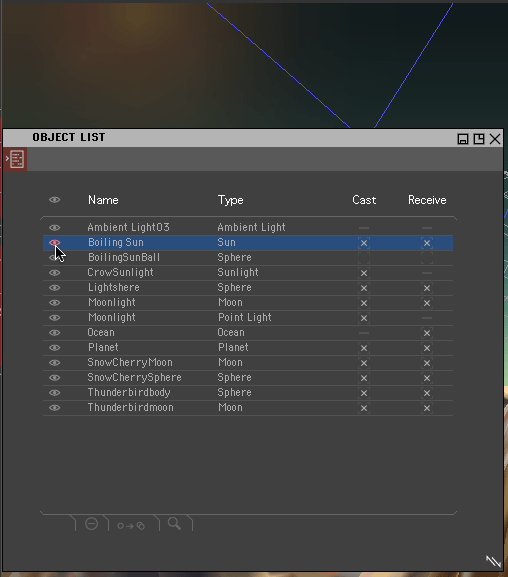Image resolution: width=508 pixels, height=577 pixels.
Task: Enable Cast shadows for BoilingSunBall
Action: click(364, 258)
